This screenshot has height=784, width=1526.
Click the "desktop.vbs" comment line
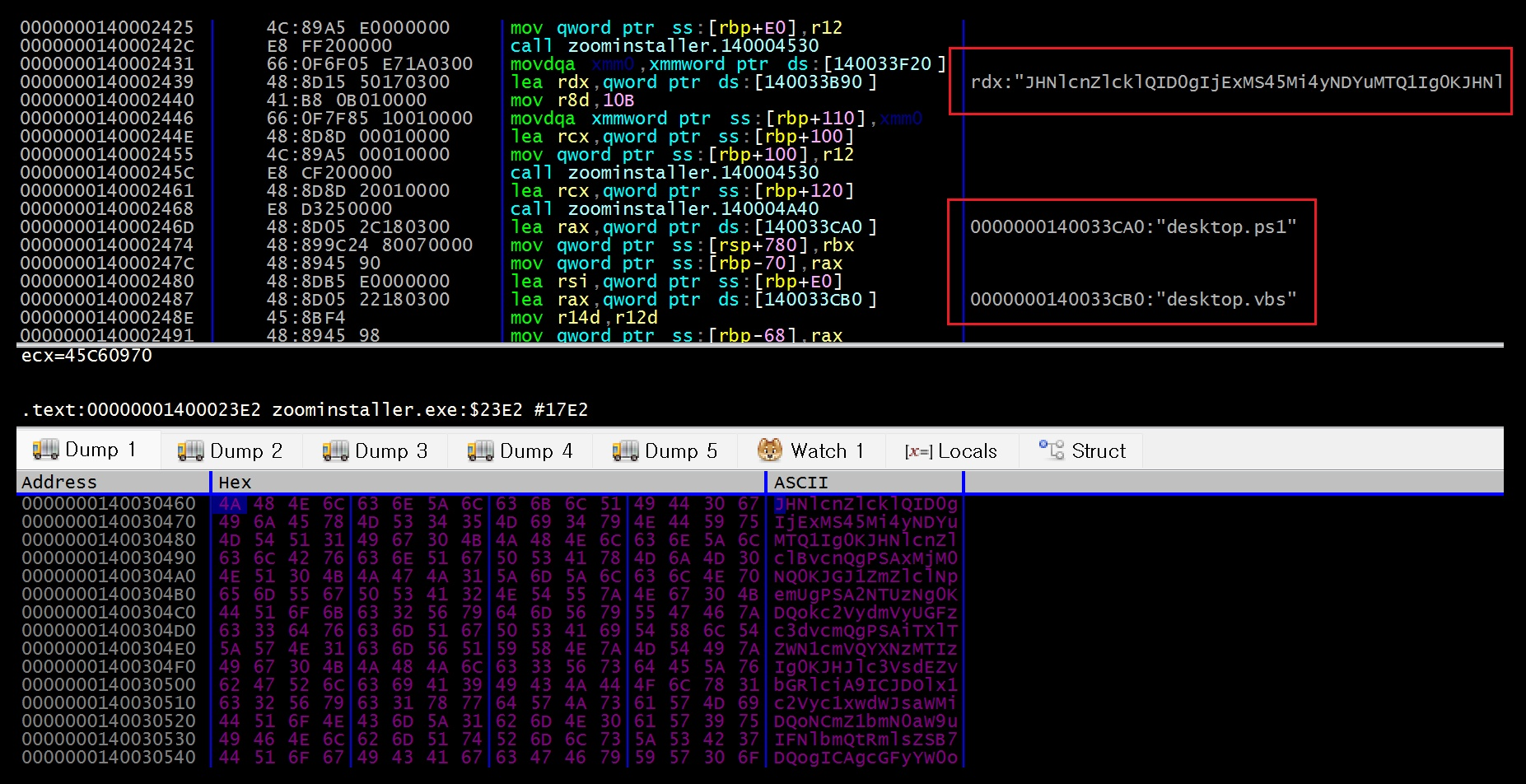point(1133,300)
